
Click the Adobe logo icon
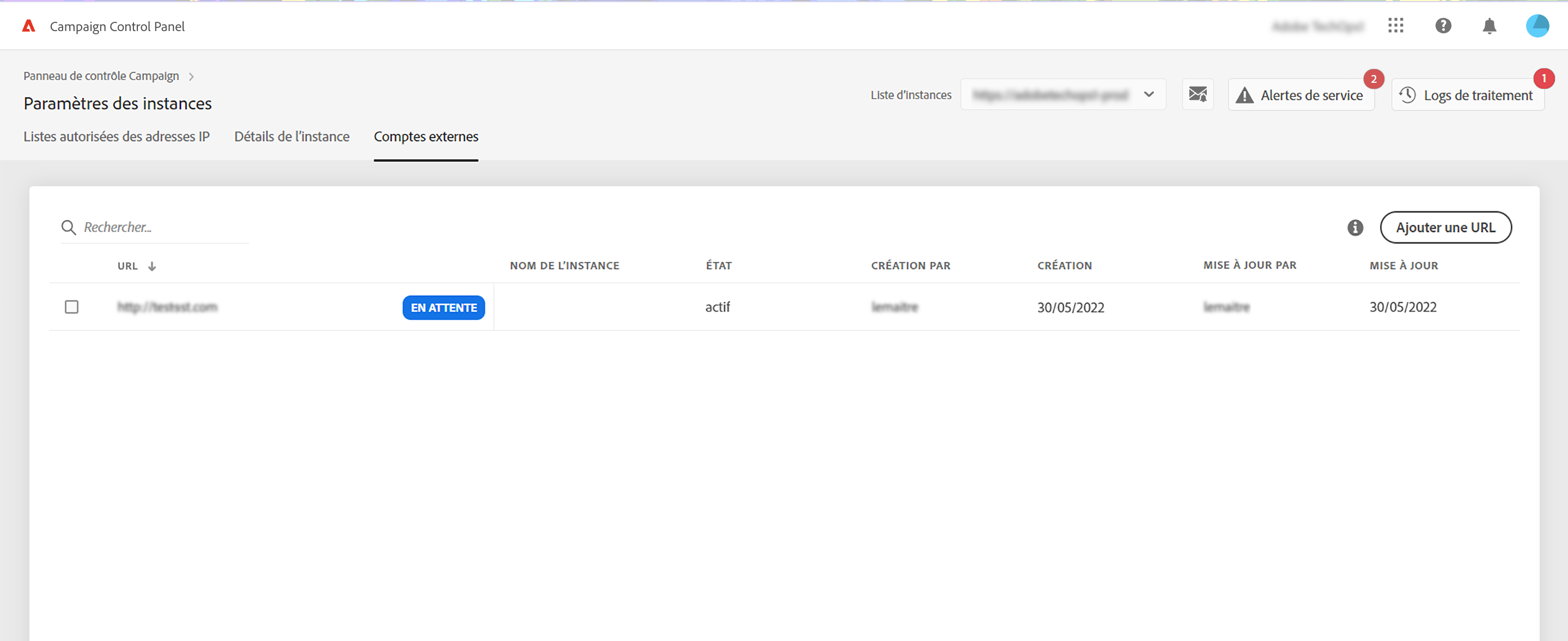(x=29, y=26)
